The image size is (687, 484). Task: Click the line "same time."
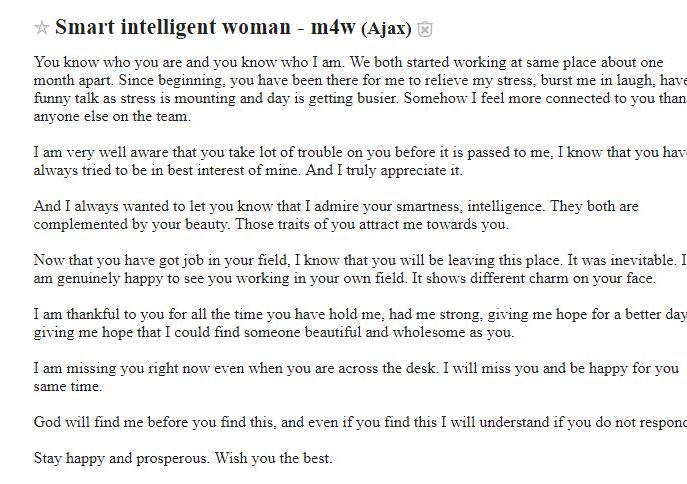pos(68,387)
